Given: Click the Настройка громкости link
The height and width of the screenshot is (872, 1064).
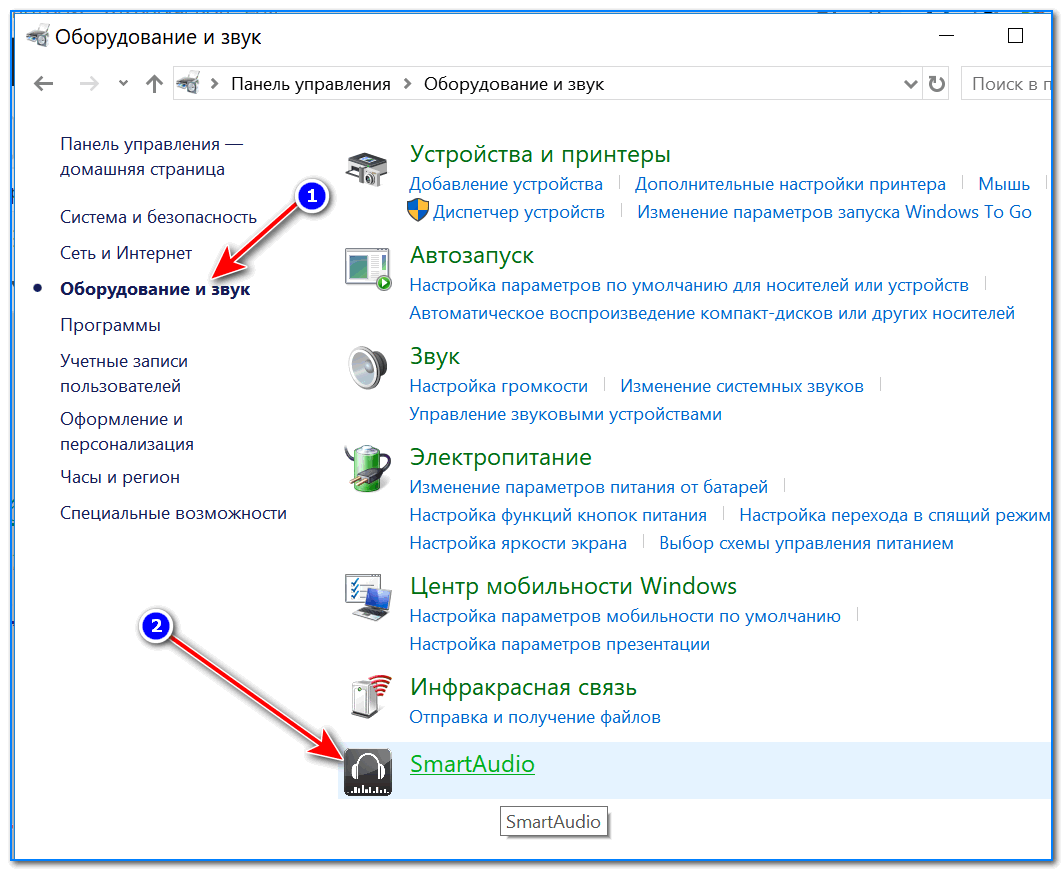Looking at the screenshot, I should (x=498, y=386).
